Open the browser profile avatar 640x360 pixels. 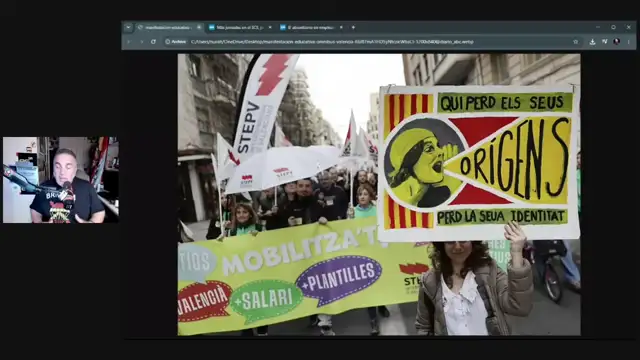click(617, 42)
